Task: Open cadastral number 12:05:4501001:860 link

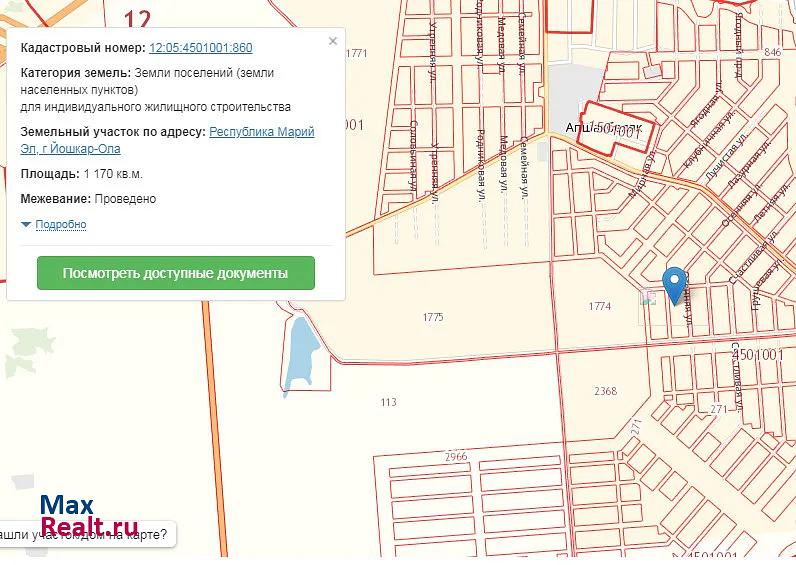Action: click(200, 48)
